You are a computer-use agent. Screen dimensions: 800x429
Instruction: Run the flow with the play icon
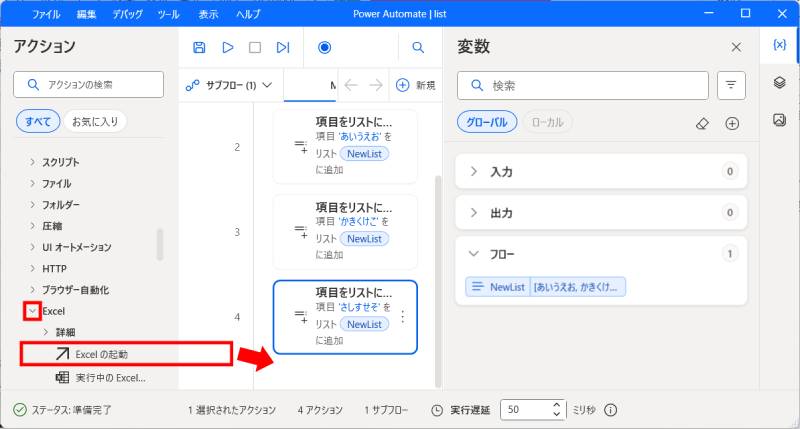tap(228, 47)
